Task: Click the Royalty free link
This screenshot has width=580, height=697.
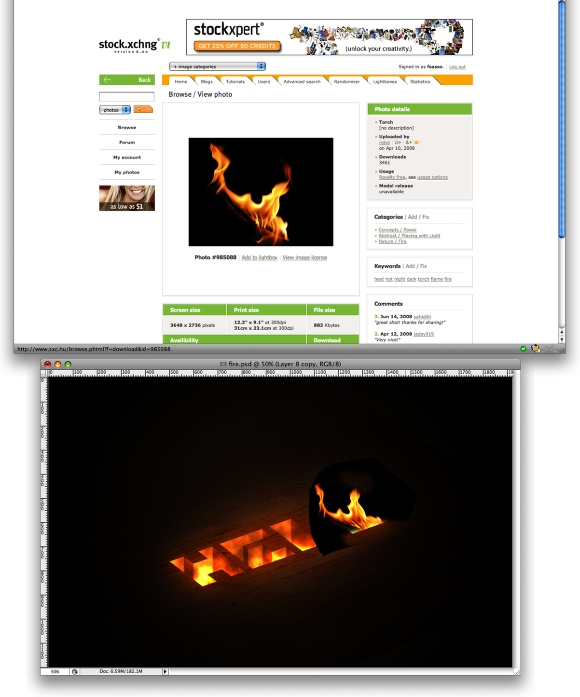Action: click(x=392, y=177)
